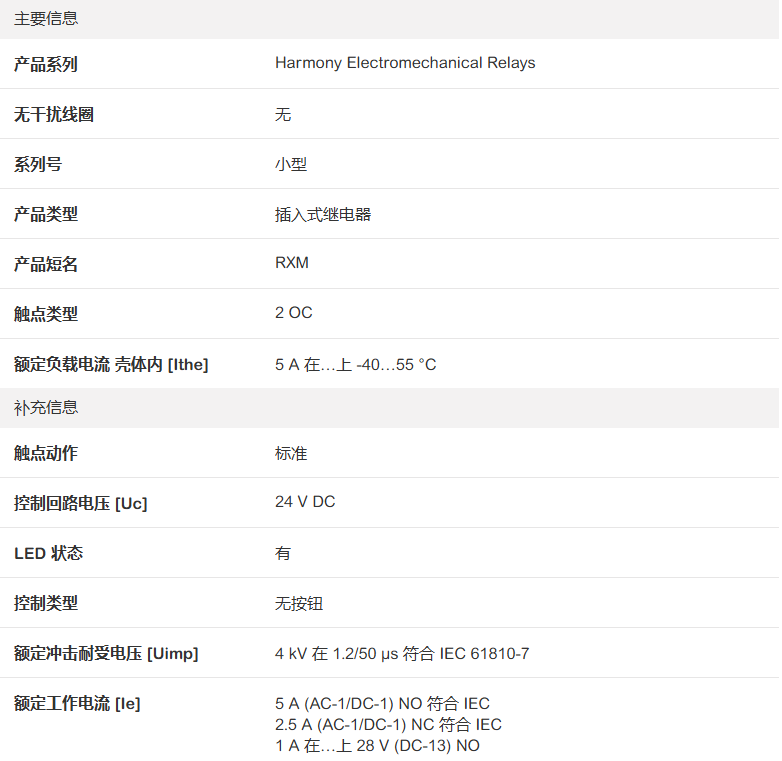Select the 插入式继电器 product type value
This screenshot has width=782, height=761.
(323, 214)
